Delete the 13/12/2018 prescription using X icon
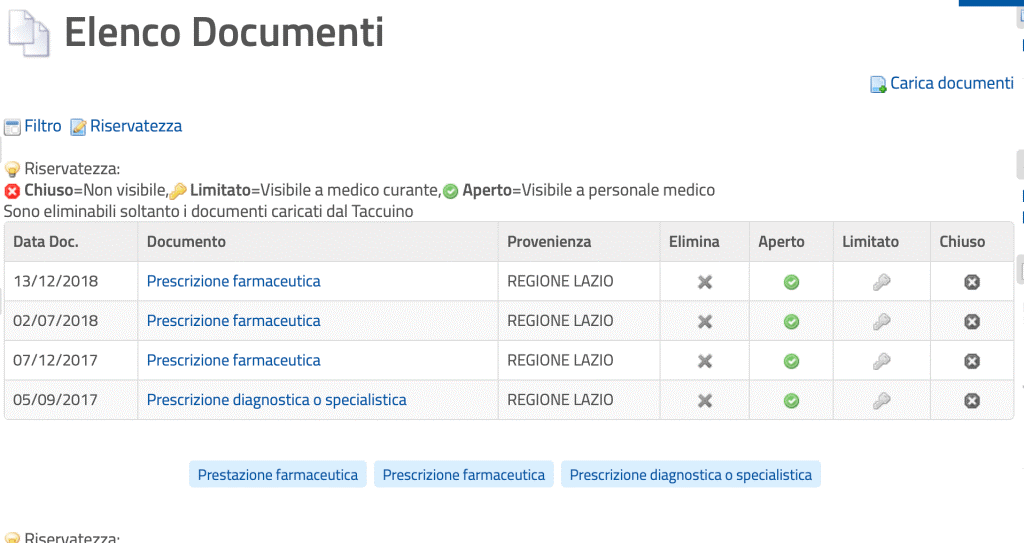This screenshot has height=543, width=1024. click(x=705, y=282)
